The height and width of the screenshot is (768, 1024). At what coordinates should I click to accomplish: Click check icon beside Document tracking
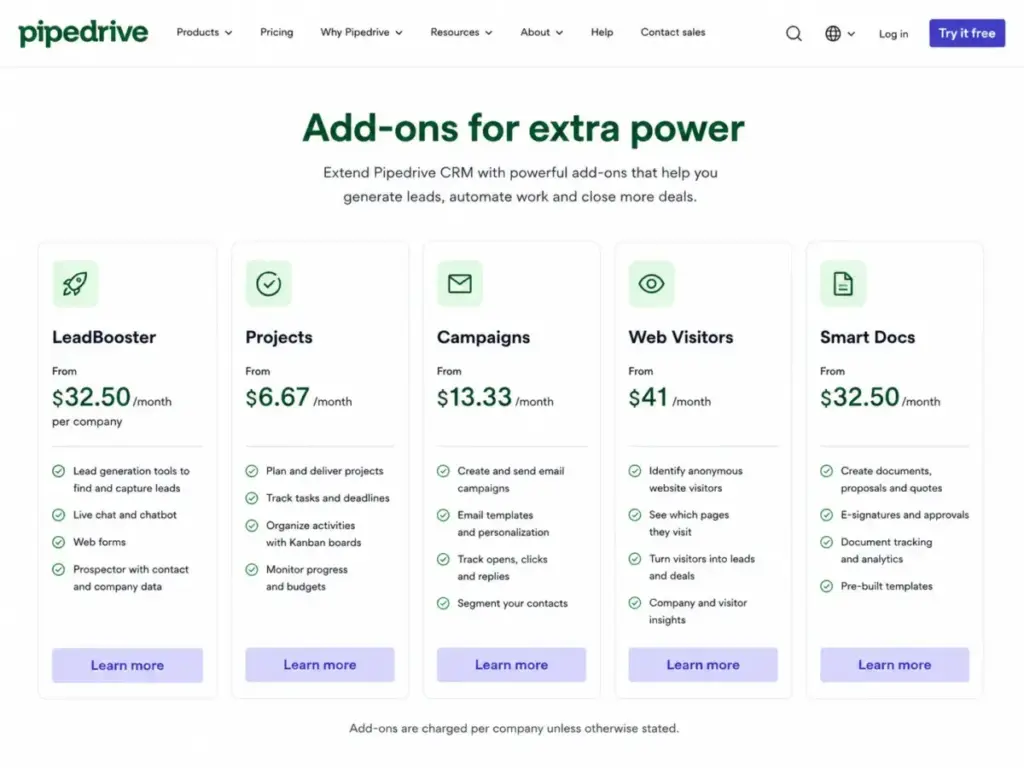pyautogui.click(x=827, y=542)
